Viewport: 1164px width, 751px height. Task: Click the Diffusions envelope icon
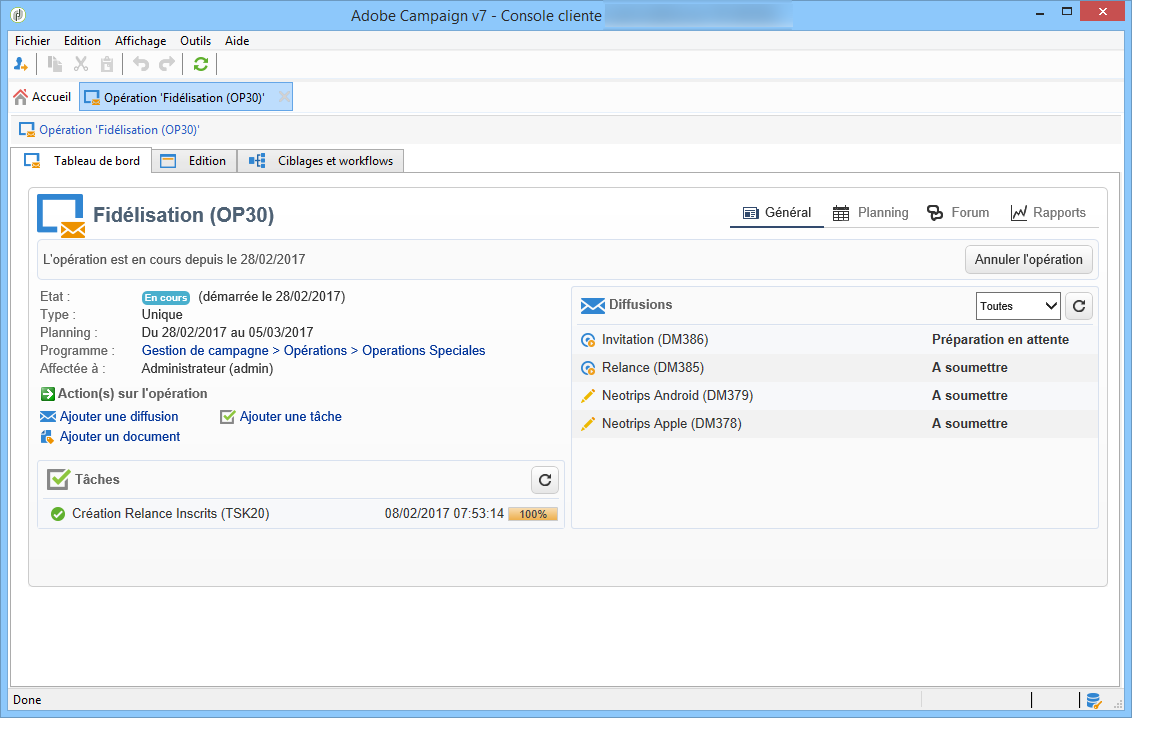592,305
